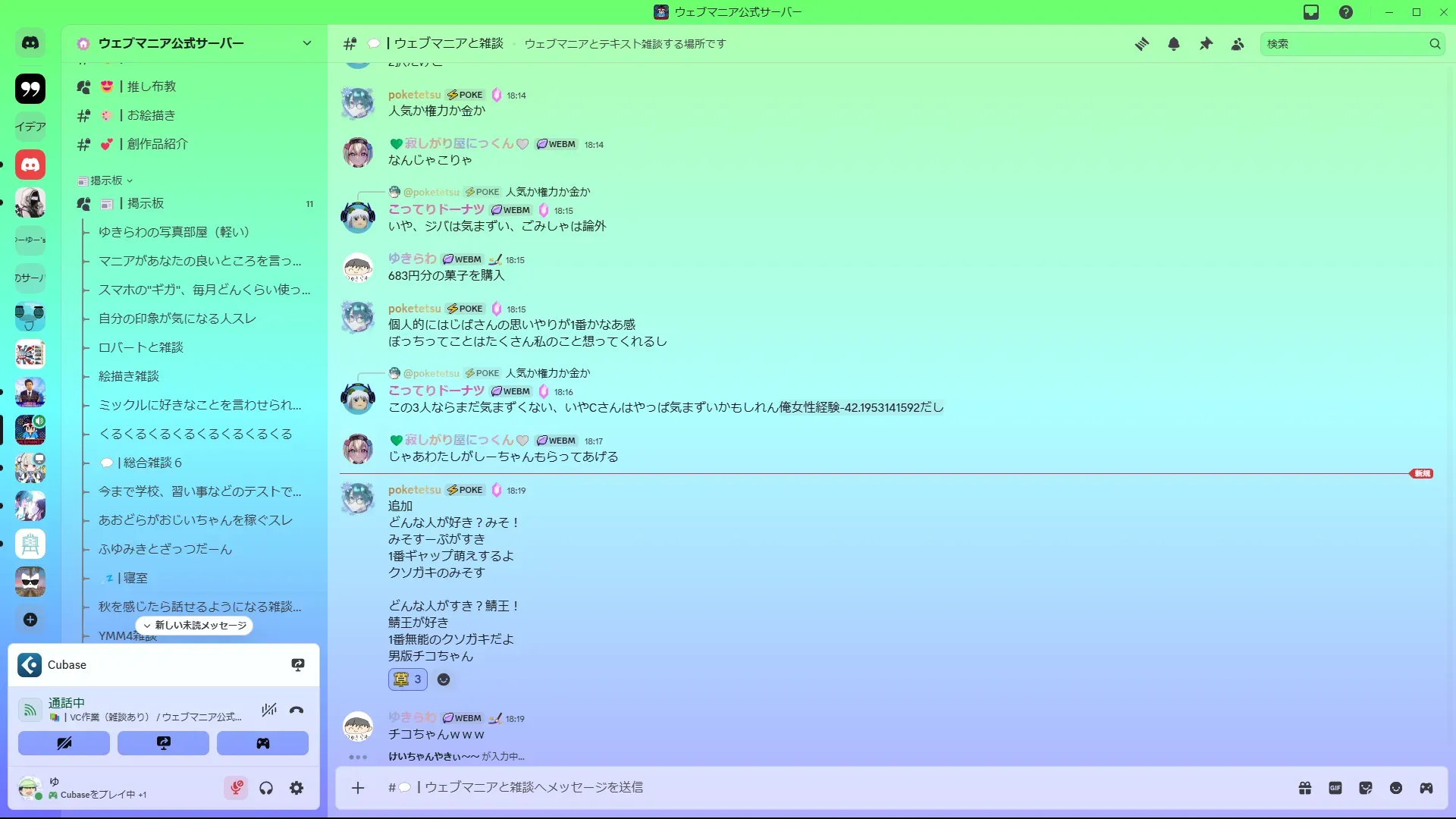1456x819 pixels.
Task: Jump to 新しい未読メッセージ
Action: tap(195, 626)
